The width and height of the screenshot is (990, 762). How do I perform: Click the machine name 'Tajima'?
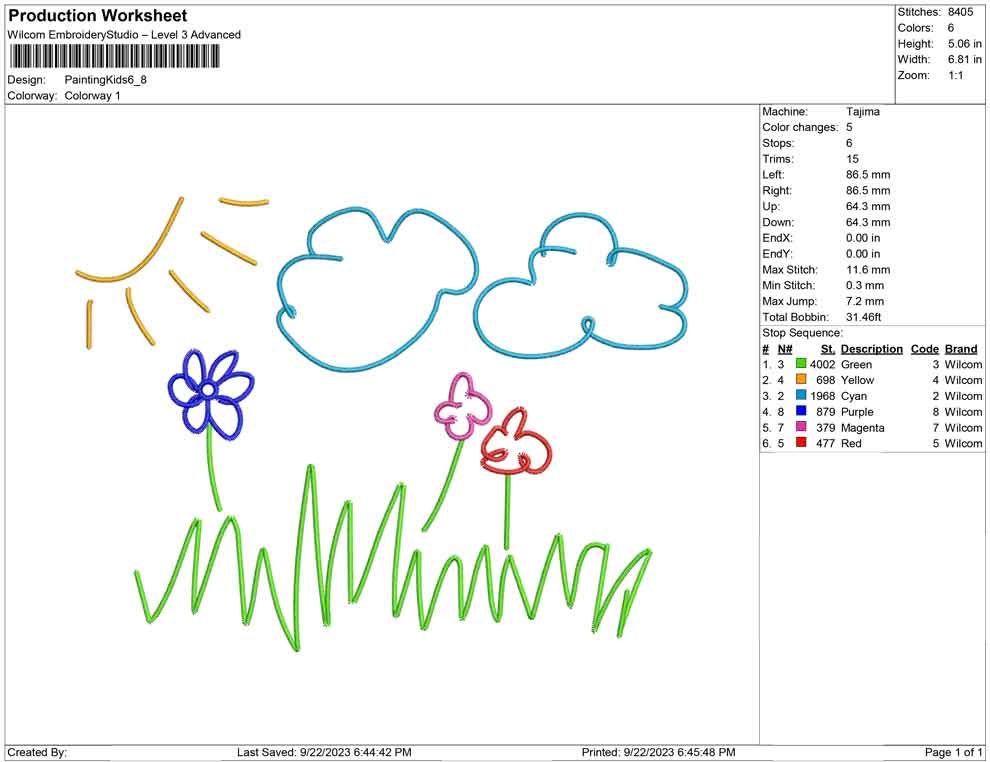pyautogui.click(x=862, y=112)
